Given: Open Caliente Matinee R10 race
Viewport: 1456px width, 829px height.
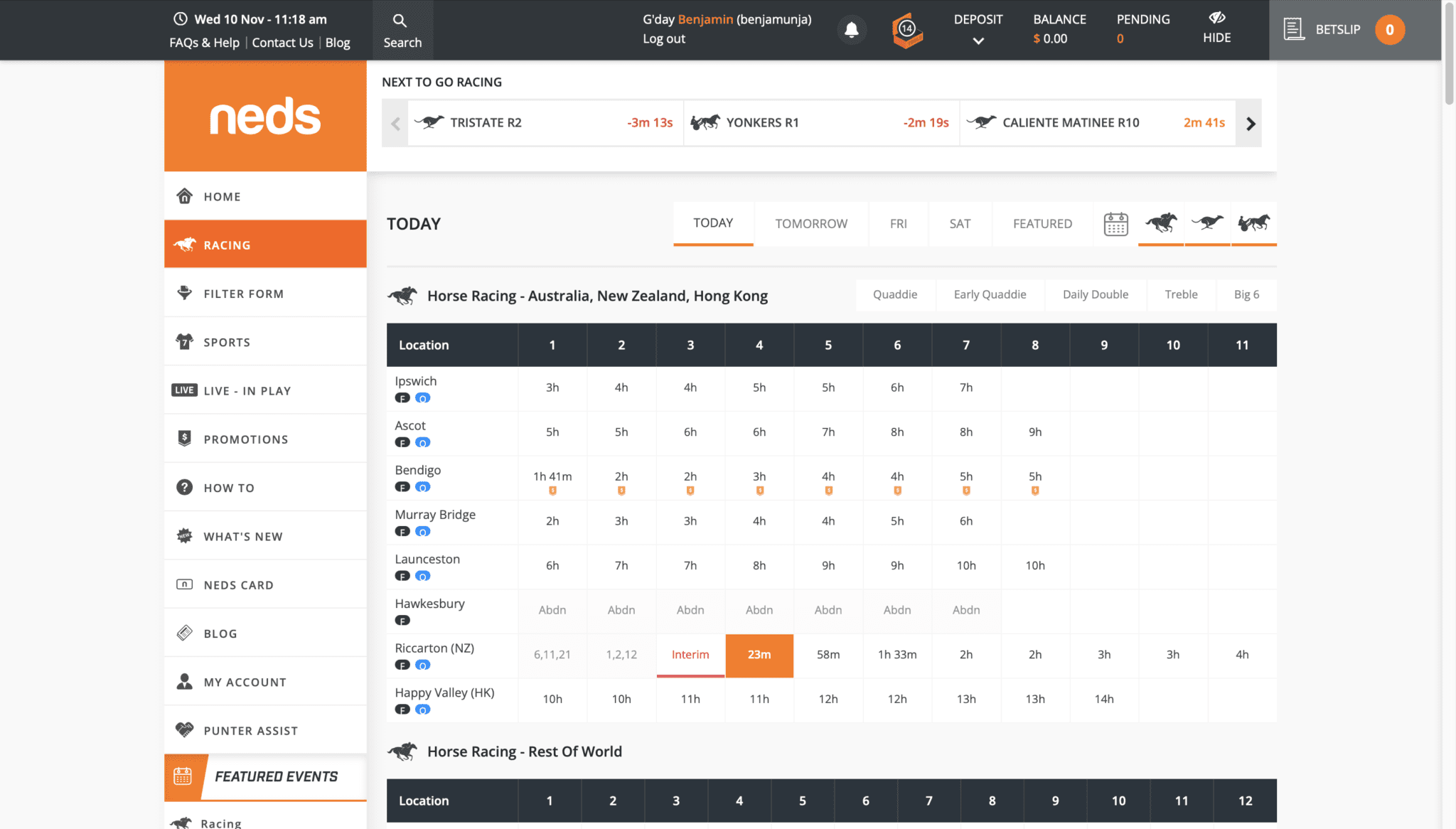Looking at the screenshot, I should (1098, 123).
